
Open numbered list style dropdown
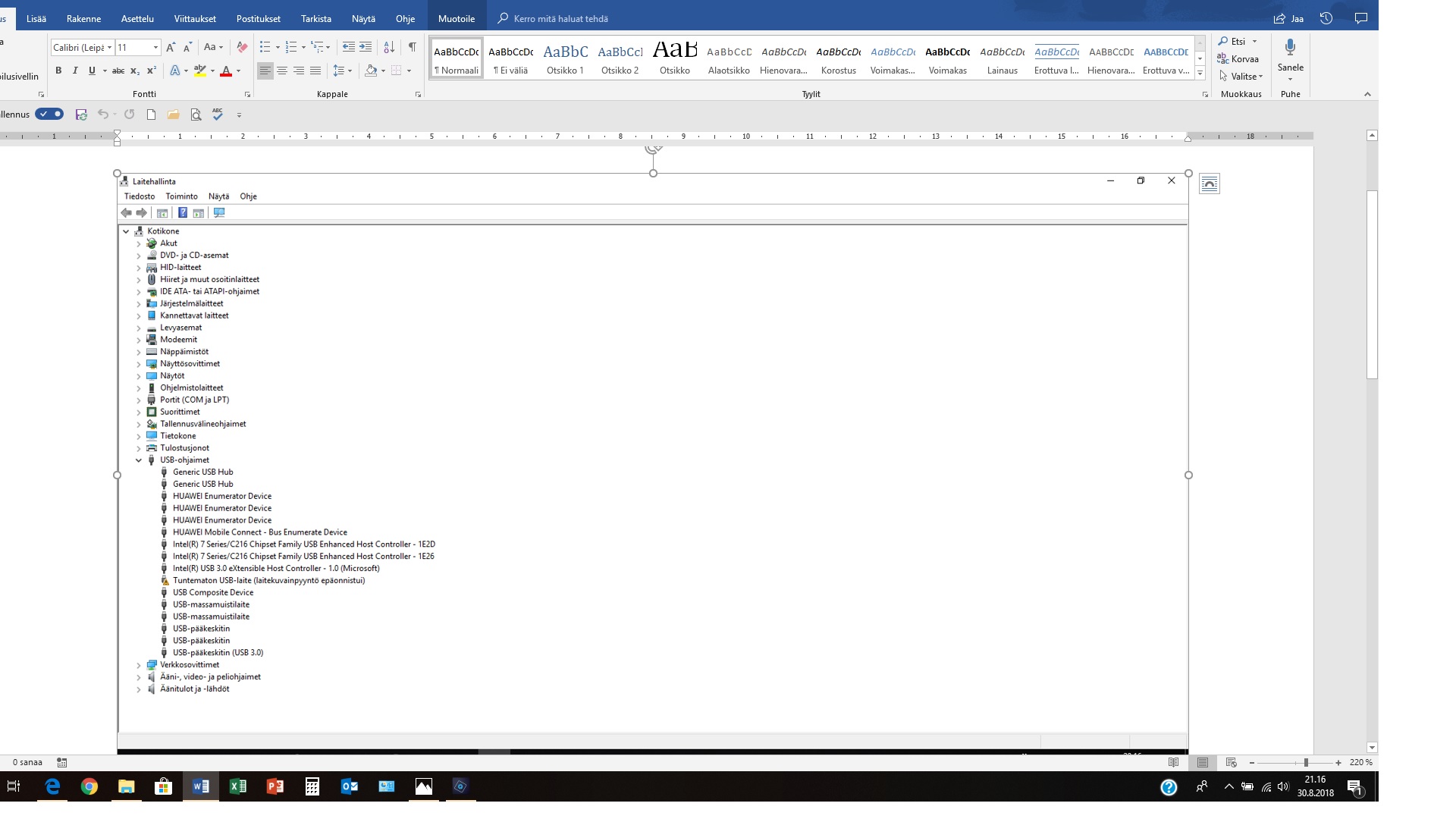point(303,47)
